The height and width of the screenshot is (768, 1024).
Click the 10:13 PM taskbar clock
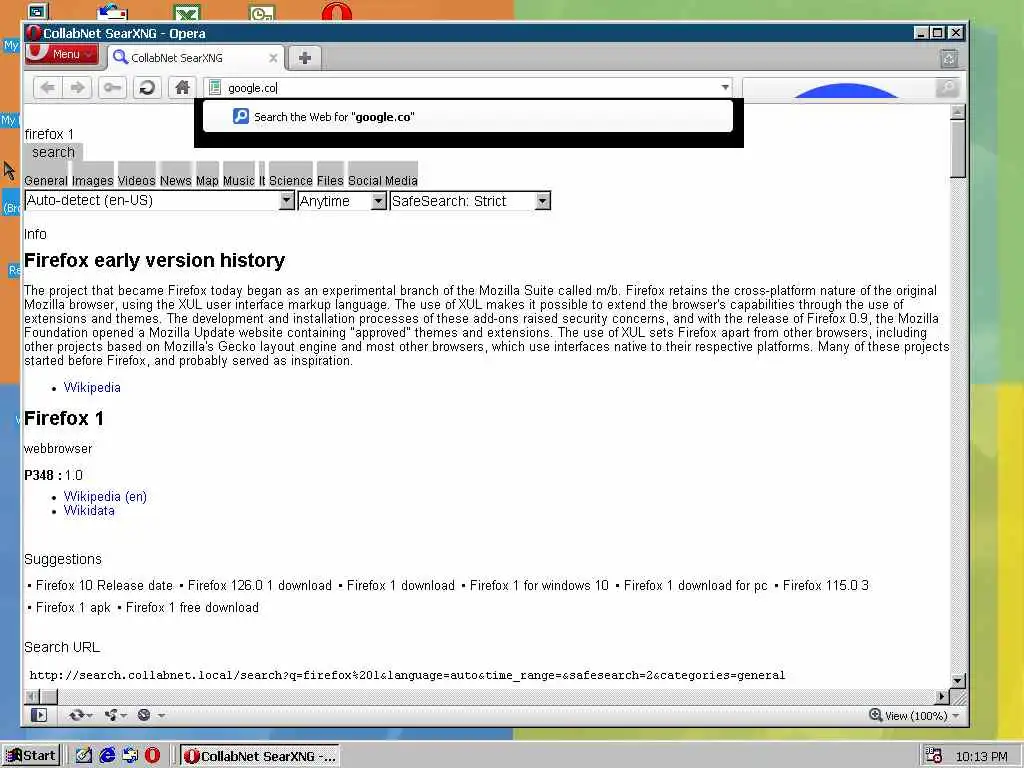982,756
